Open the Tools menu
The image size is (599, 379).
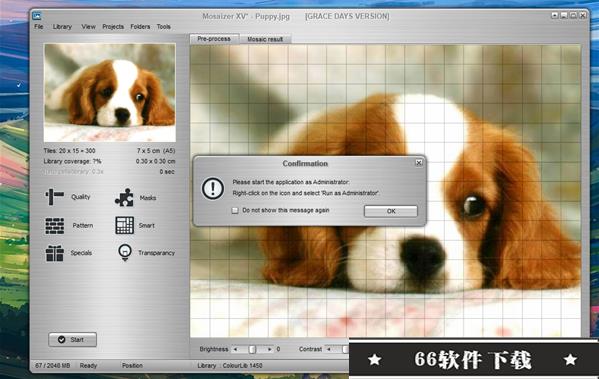point(164,27)
